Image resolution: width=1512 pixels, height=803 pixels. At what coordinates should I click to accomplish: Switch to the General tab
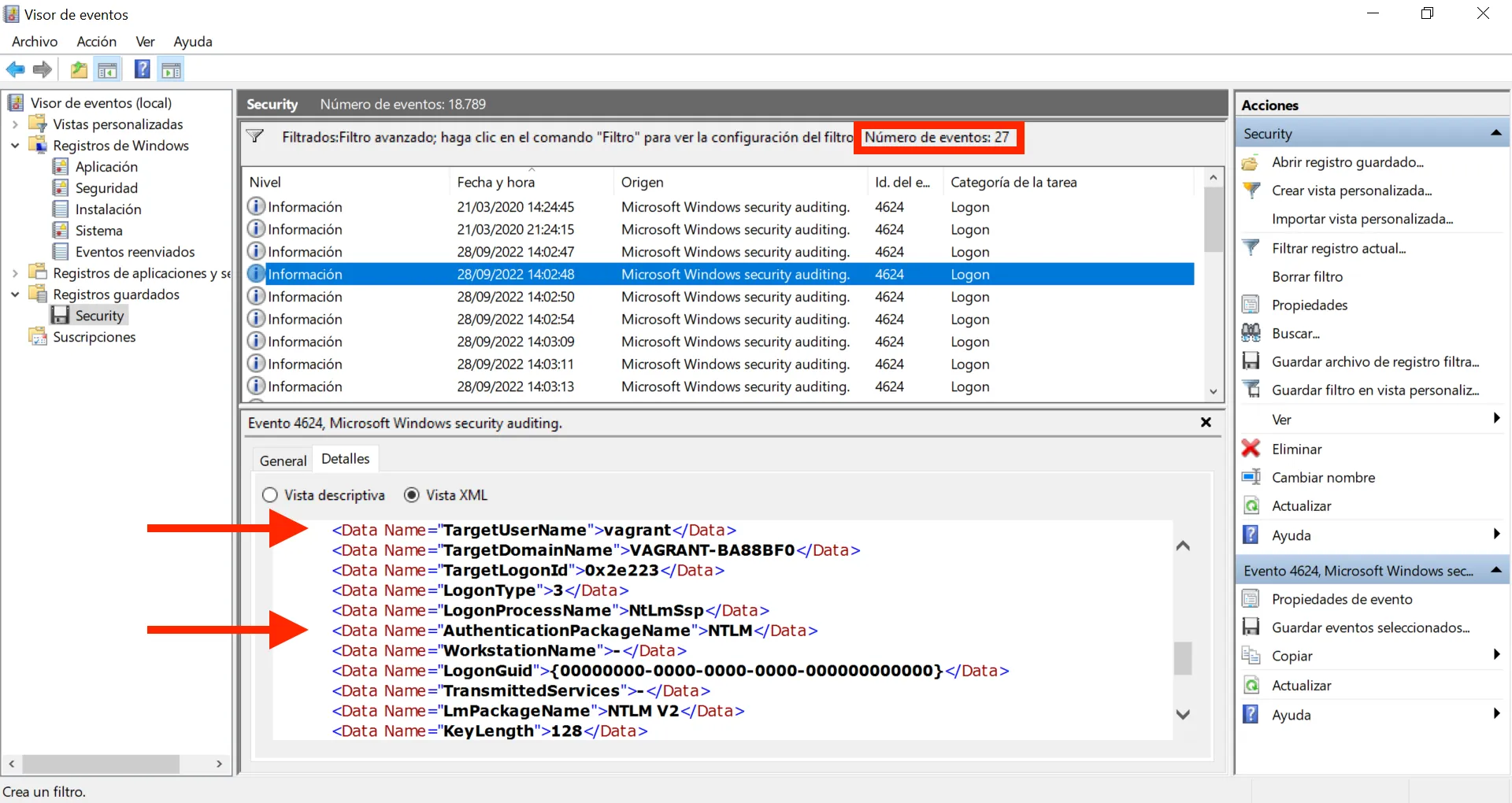tap(283, 461)
